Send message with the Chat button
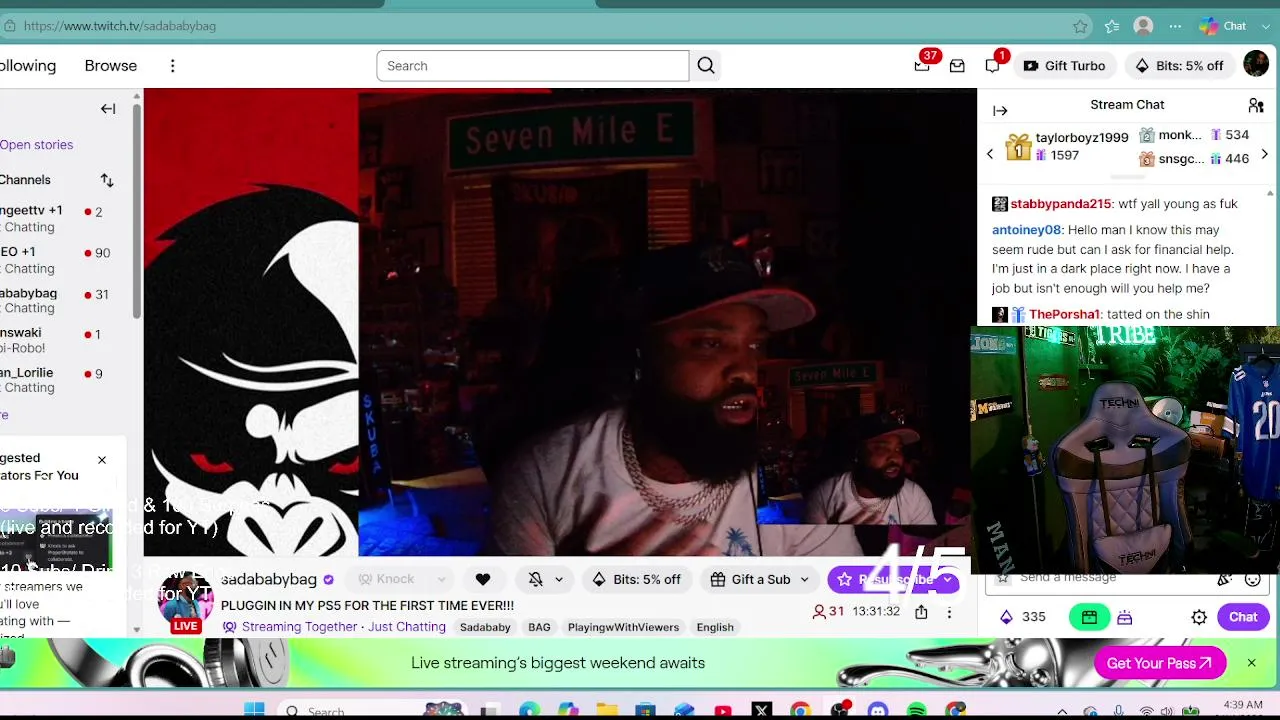This screenshot has width=1280, height=720. pyautogui.click(x=1243, y=617)
